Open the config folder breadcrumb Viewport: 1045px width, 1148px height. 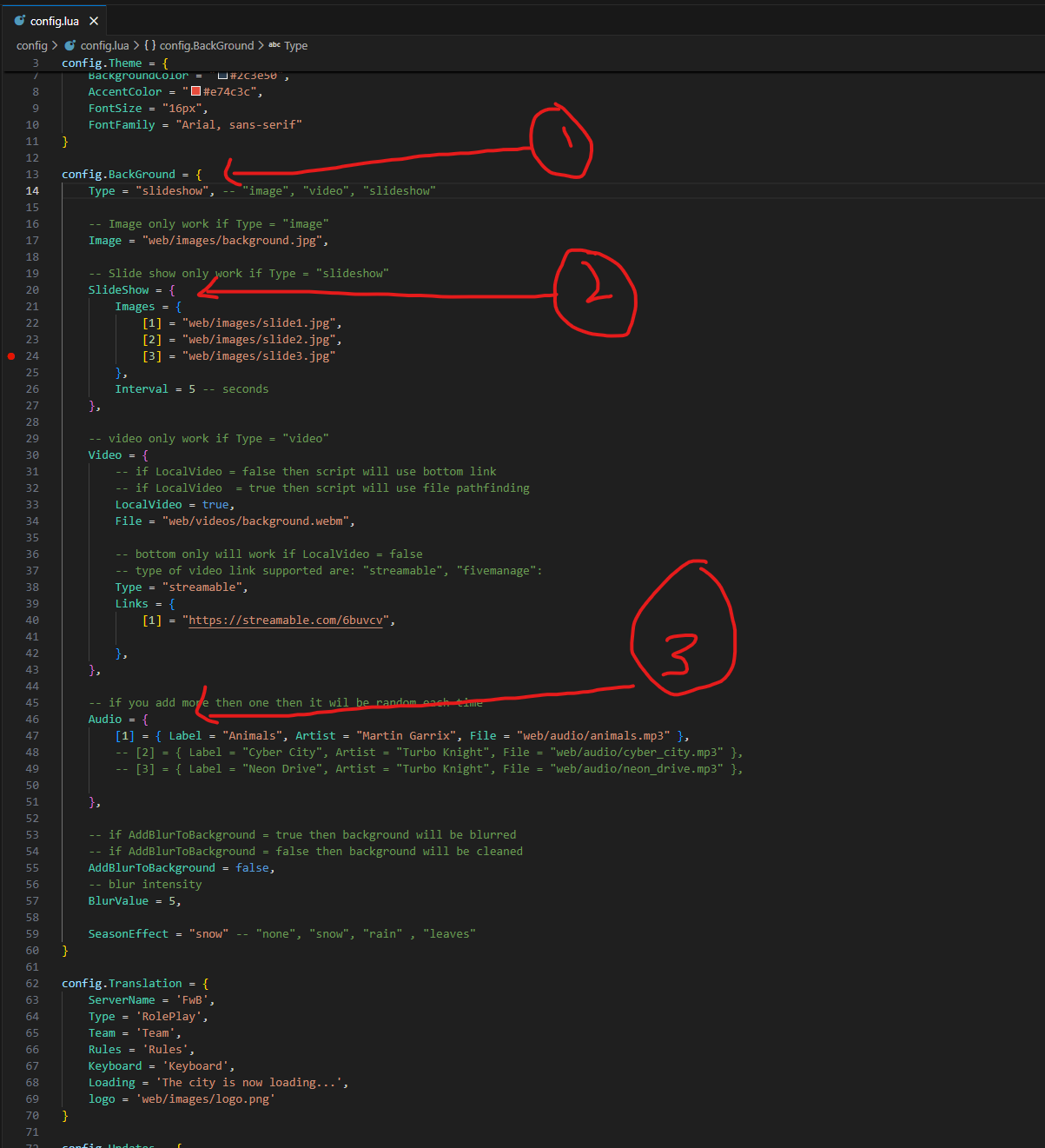(x=31, y=45)
